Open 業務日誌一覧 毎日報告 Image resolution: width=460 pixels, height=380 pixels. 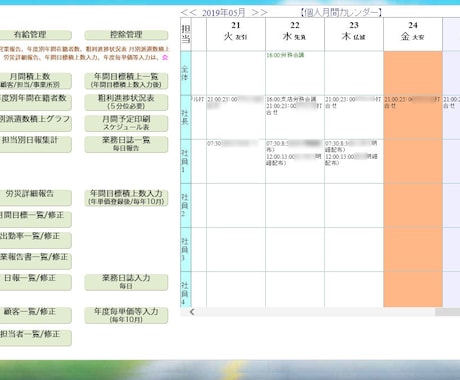(126, 144)
